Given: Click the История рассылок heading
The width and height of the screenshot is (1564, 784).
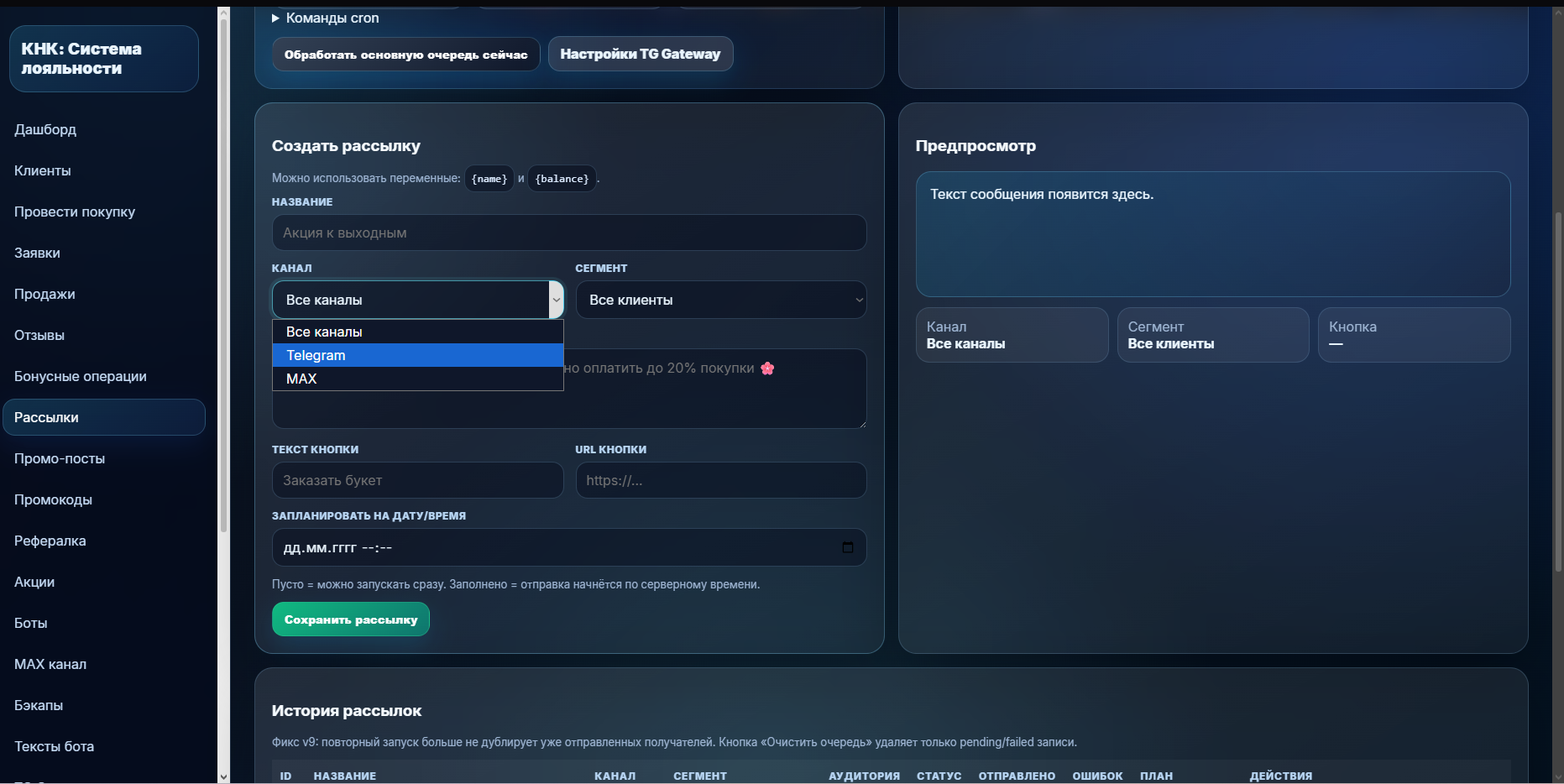Looking at the screenshot, I should 347,711.
